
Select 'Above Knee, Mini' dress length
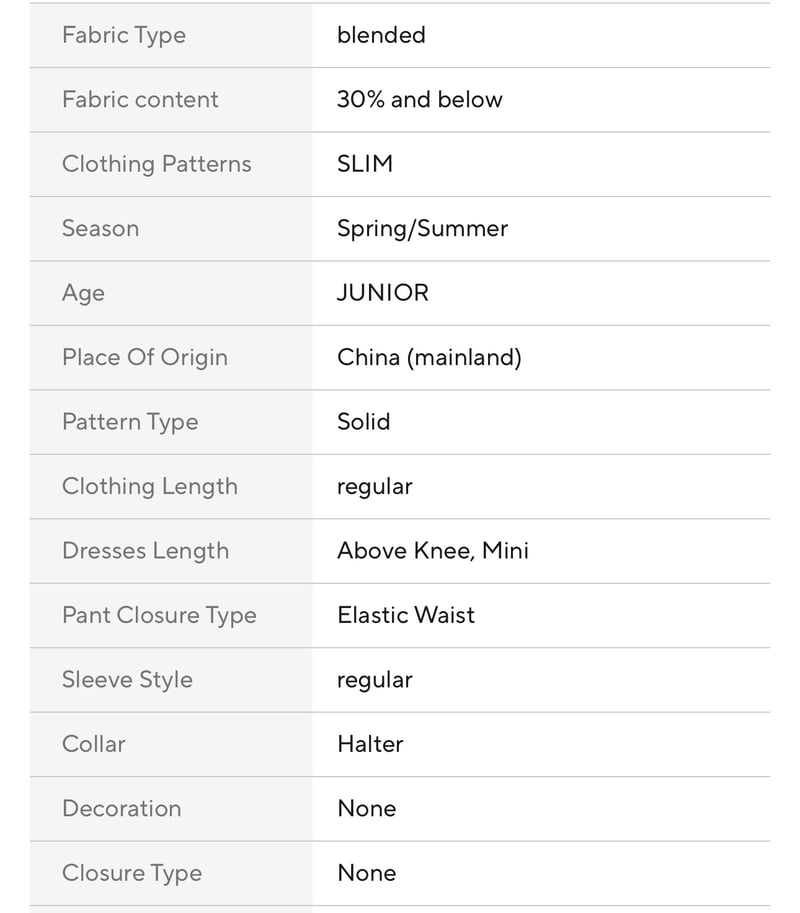click(x=433, y=551)
